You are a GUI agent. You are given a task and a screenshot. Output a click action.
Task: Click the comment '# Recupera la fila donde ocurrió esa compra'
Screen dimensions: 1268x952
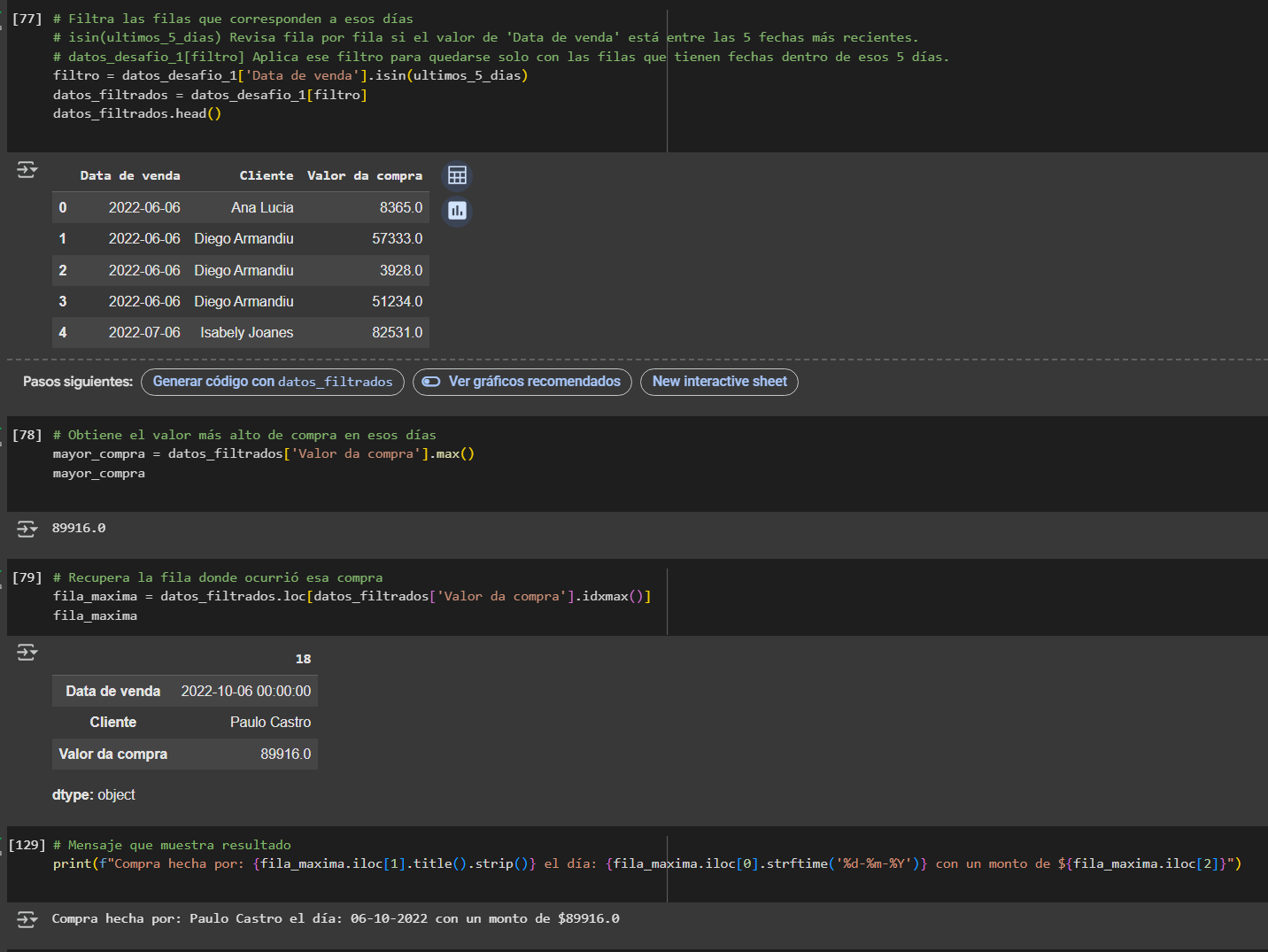pyautogui.click(x=218, y=577)
